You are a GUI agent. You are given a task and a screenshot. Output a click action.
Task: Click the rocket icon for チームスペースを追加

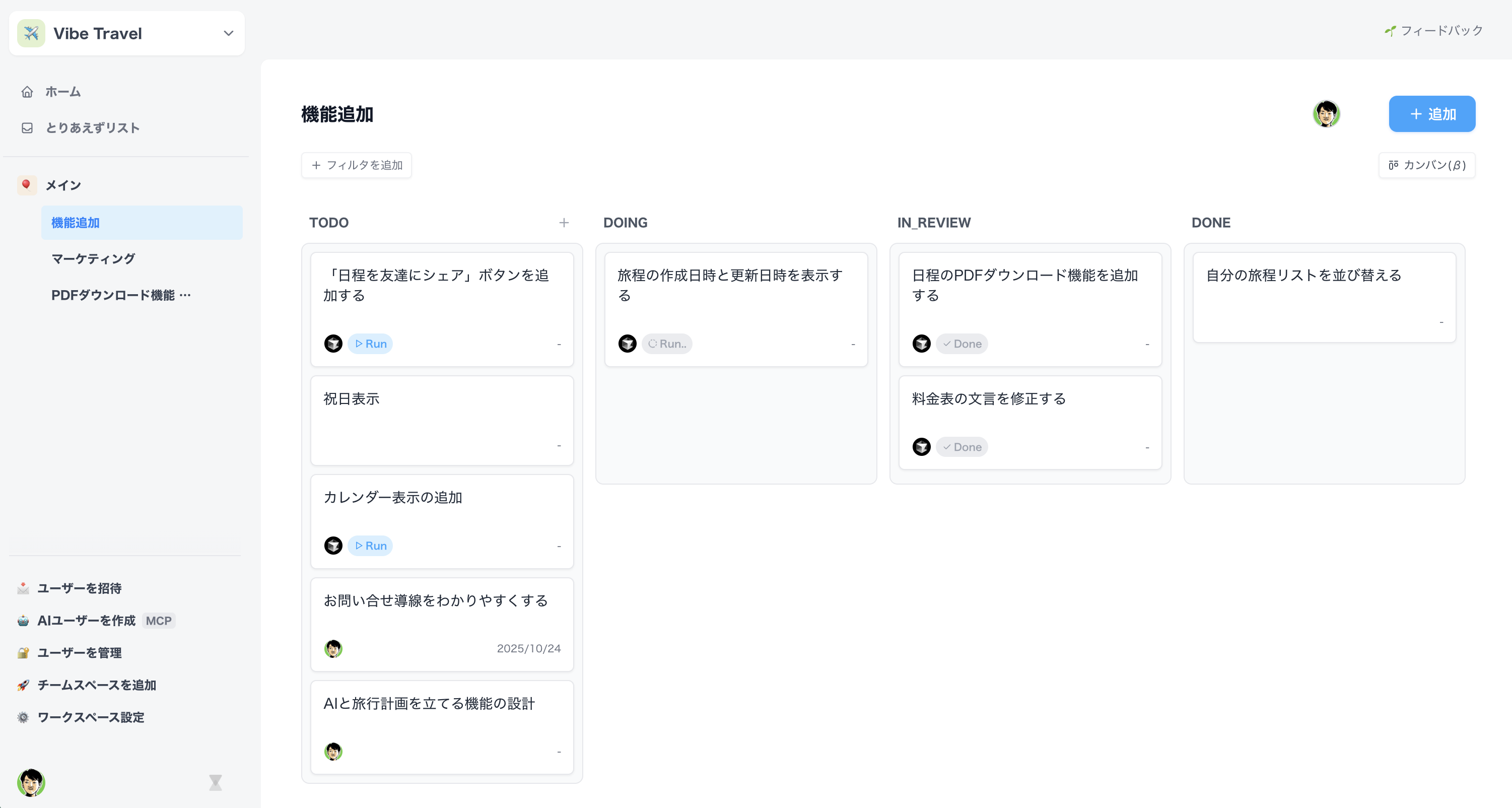24,685
